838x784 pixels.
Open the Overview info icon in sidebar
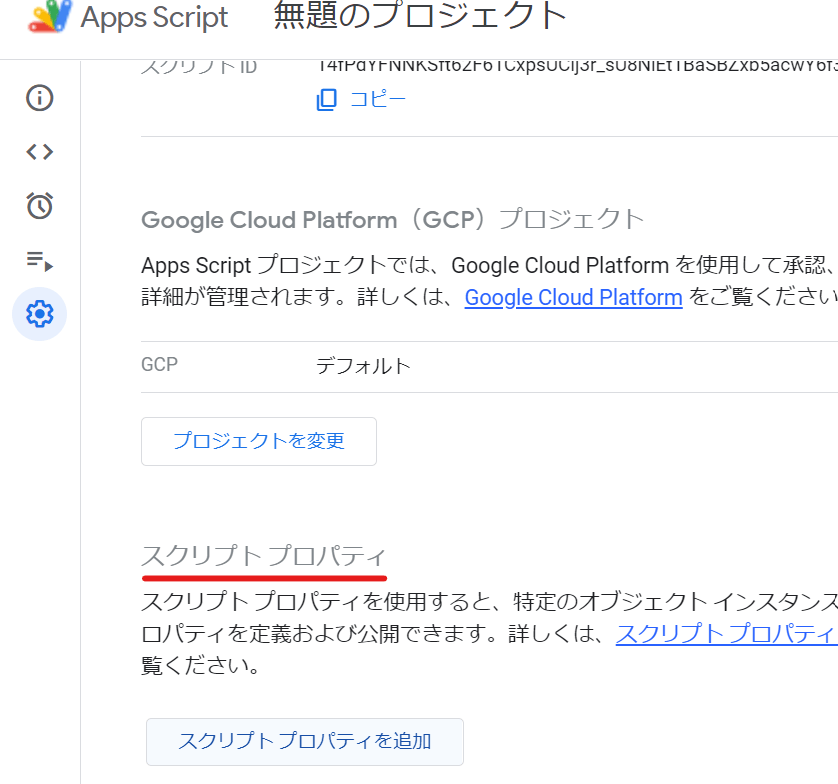[40, 98]
